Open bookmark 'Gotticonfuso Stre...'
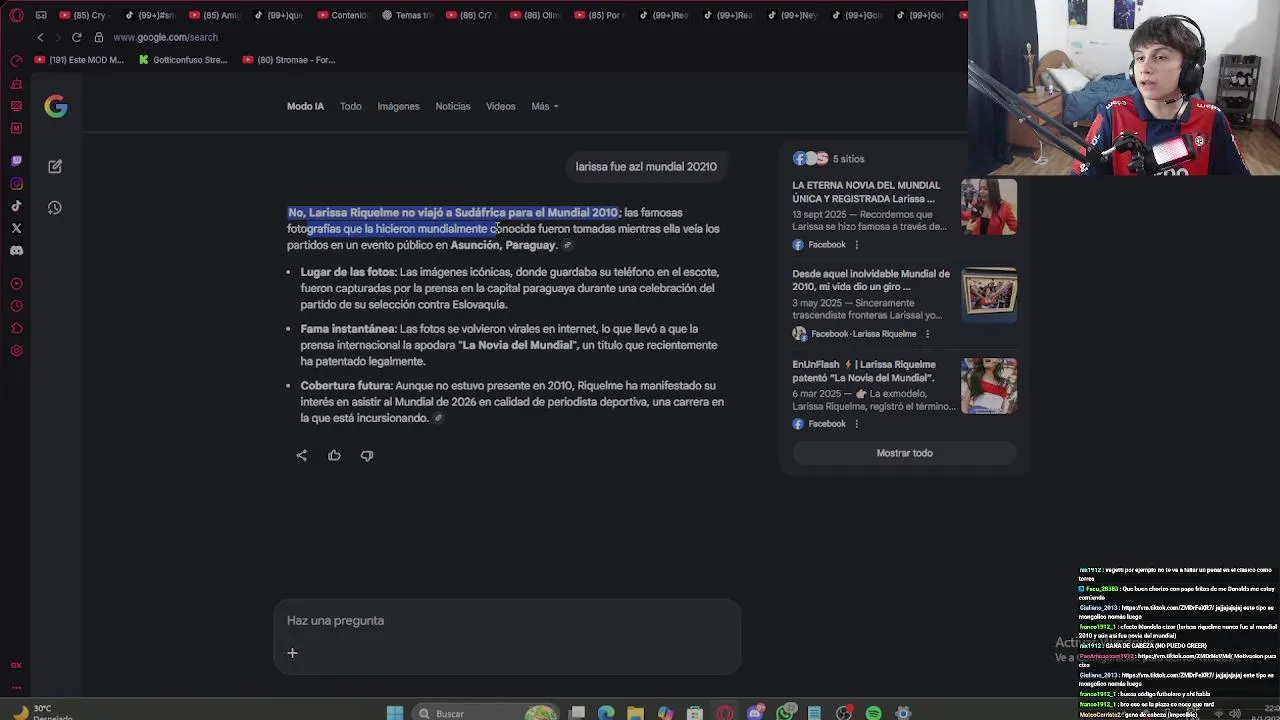Viewport: 1280px width, 720px height. tap(183, 60)
